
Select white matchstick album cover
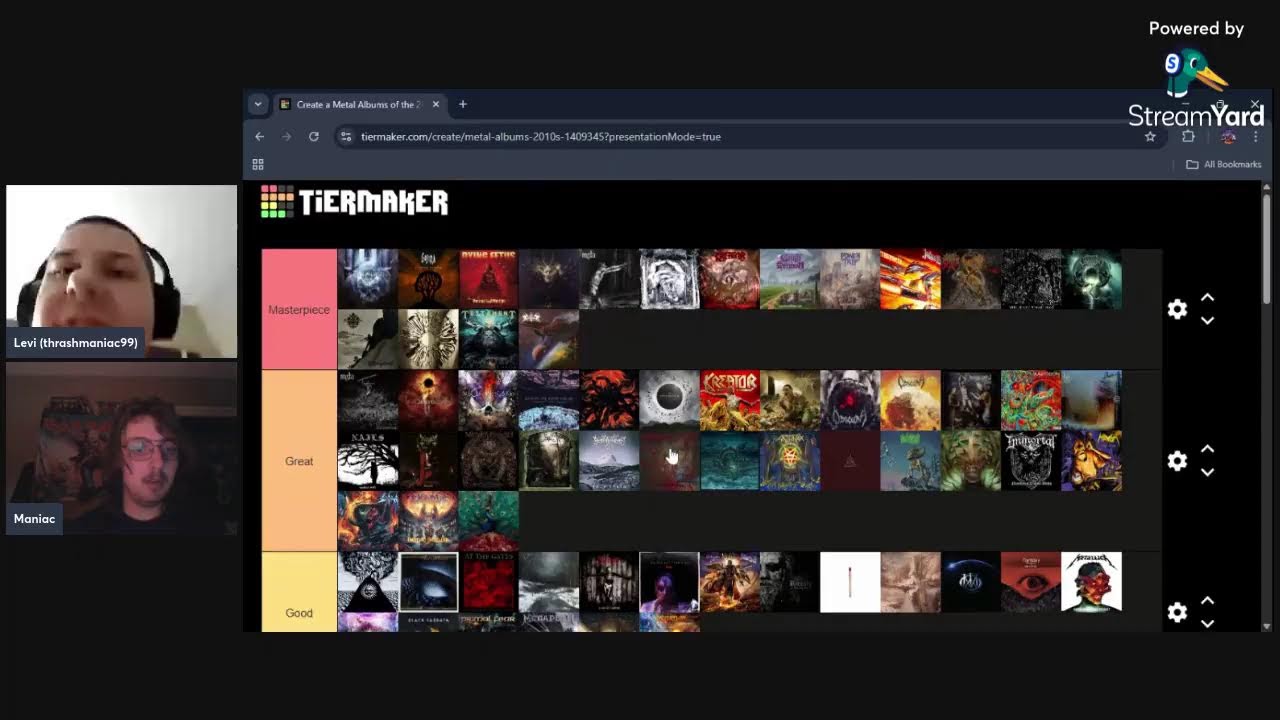pos(850,582)
